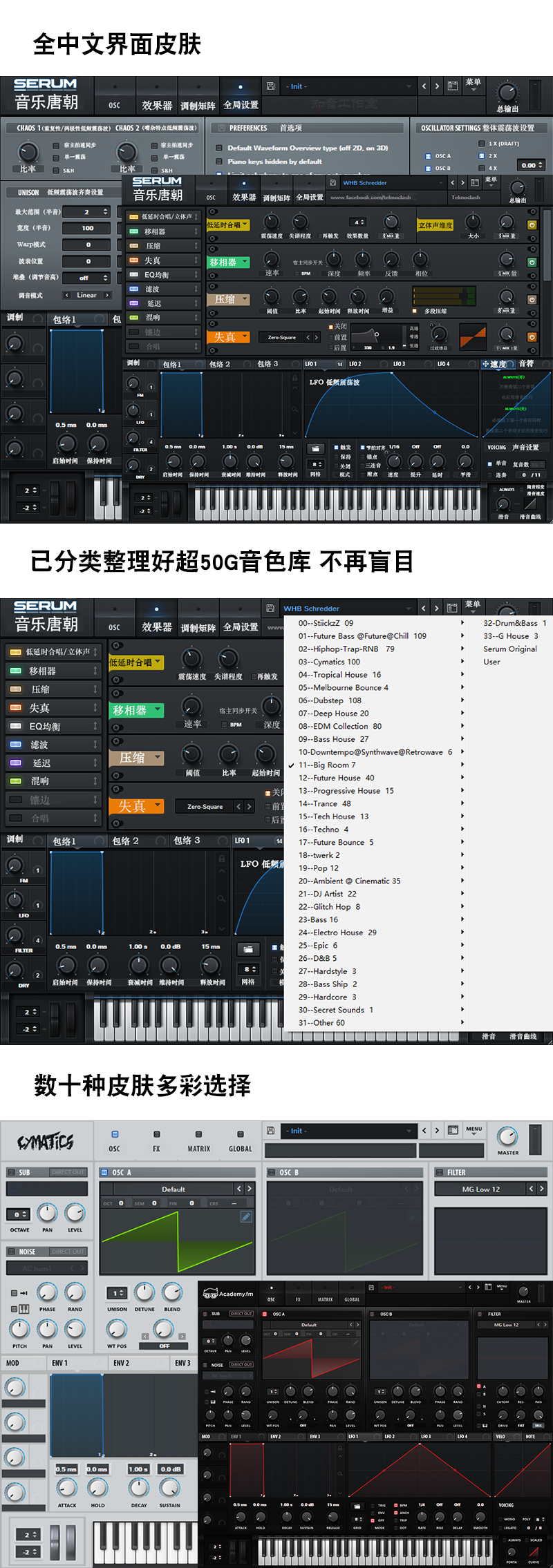Toggle OSC B enable switch in Cymatics skin

pyautogui.click(x=272, y=1172)
